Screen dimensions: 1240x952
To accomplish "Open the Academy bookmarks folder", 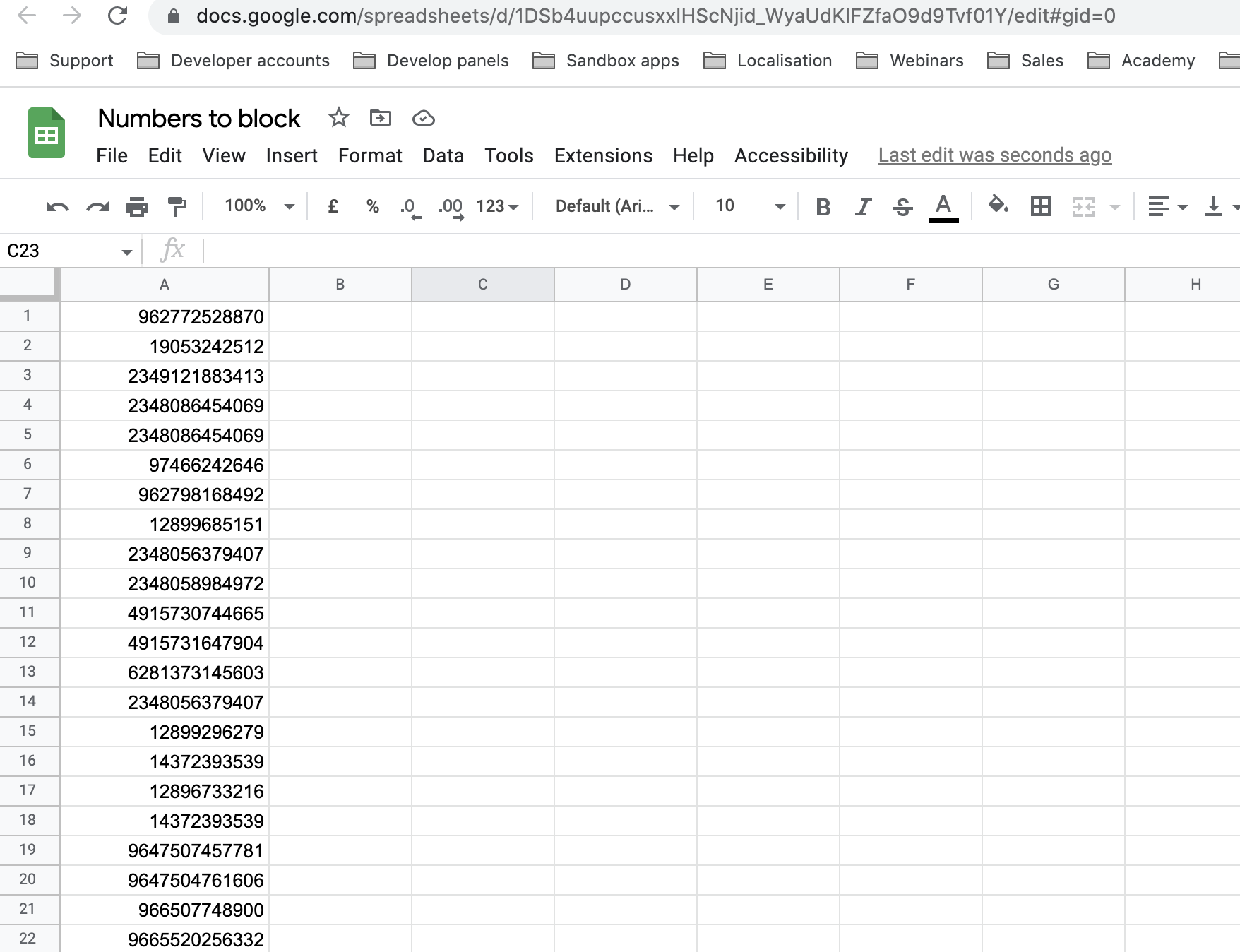I will coord(1141,61).
